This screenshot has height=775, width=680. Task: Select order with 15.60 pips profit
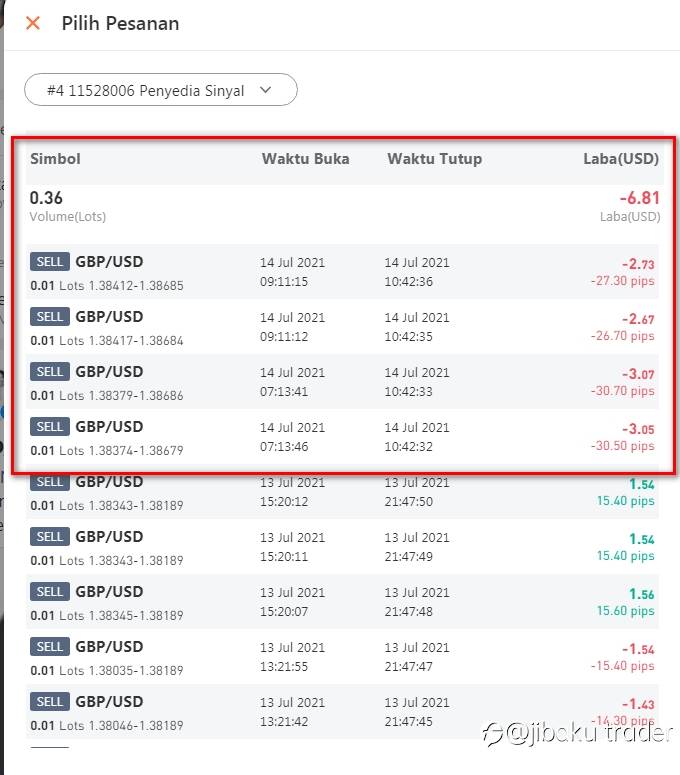(342, 602)
